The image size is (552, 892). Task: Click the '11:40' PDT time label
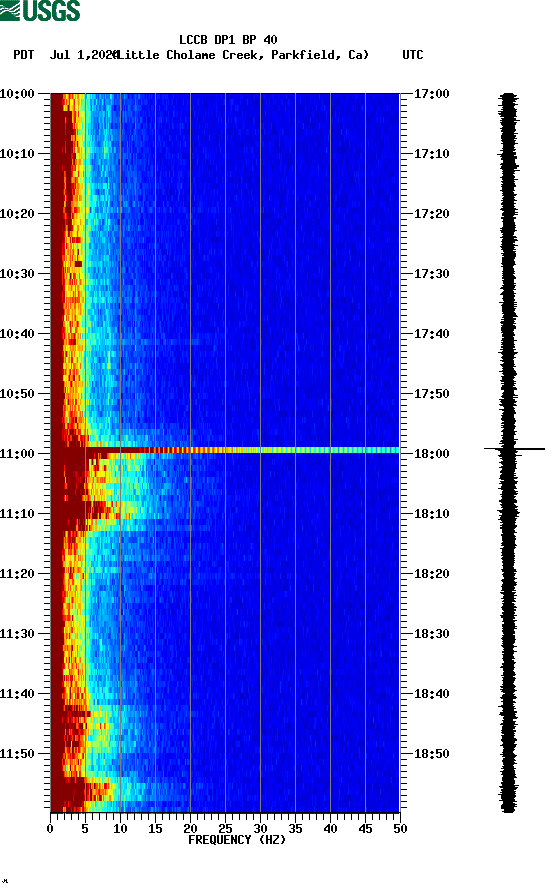click(x=17, y=693)
